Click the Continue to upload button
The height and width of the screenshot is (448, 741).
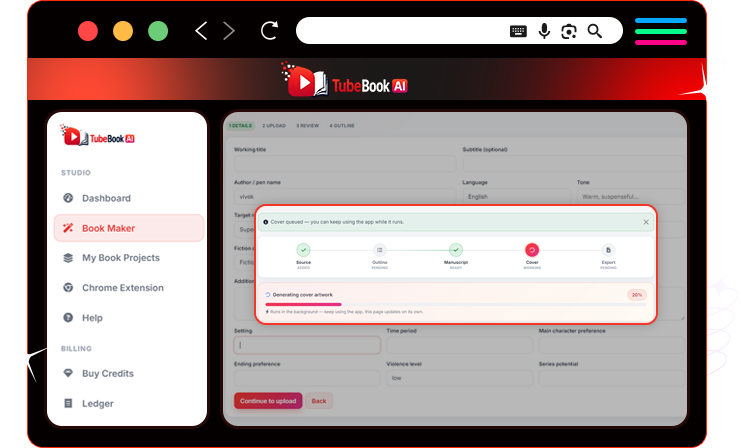pyautogui.click(x=268, y=401)
